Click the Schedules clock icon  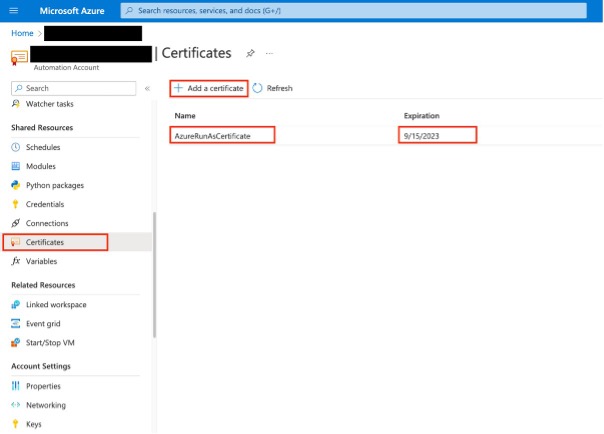pos(15,147)
